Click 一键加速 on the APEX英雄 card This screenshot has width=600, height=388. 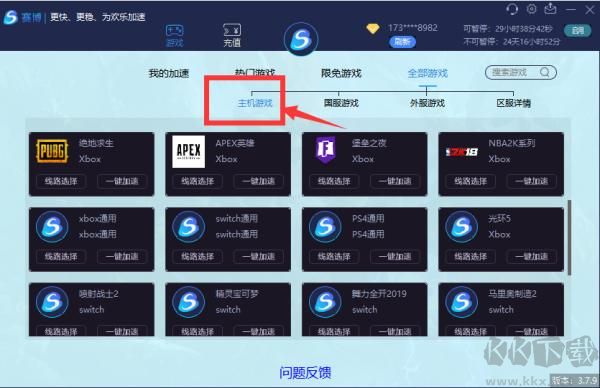click(259, 181)
